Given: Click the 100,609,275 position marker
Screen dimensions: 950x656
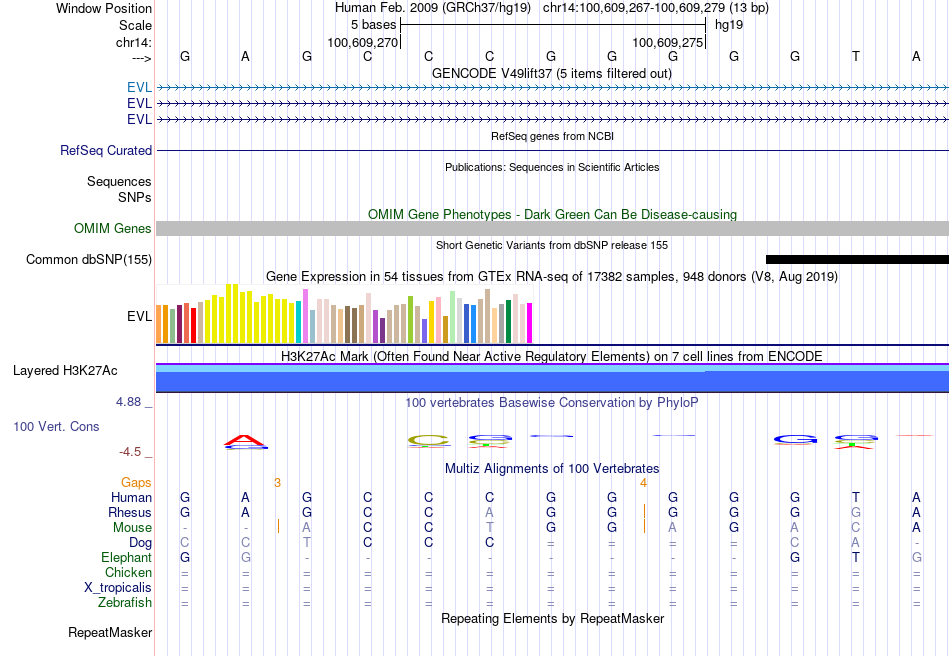Looking at the screenshot, I should click(668, 42).
